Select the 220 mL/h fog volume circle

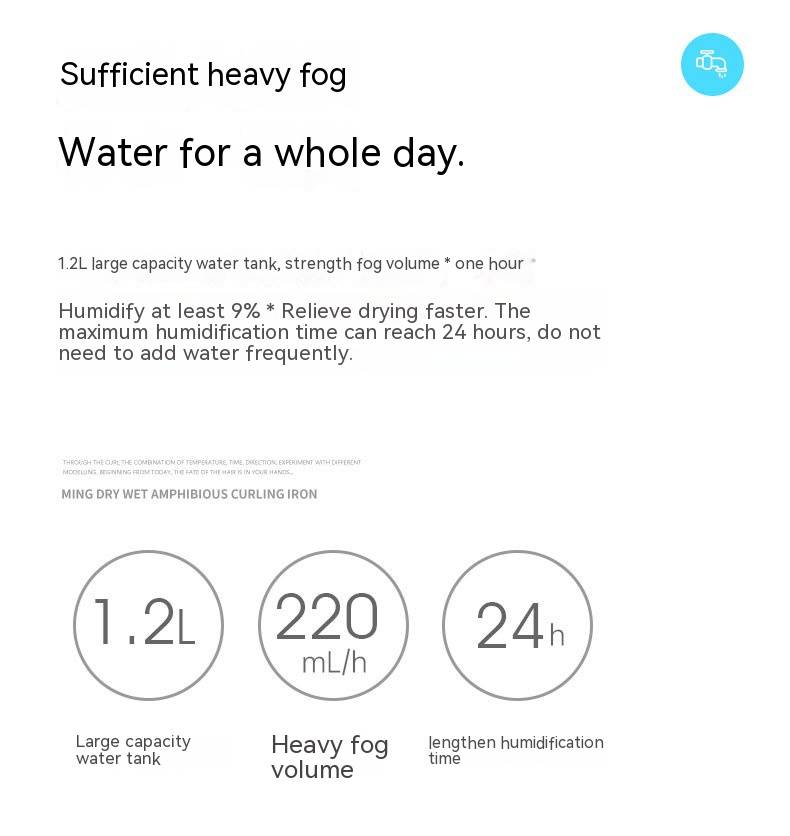[x=333, y=625]
